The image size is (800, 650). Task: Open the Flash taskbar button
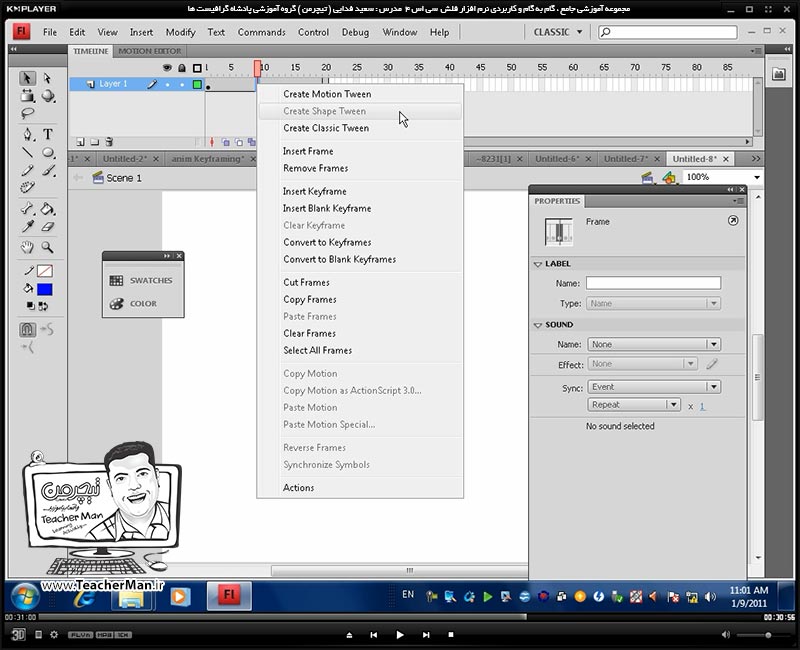point(229,595)
